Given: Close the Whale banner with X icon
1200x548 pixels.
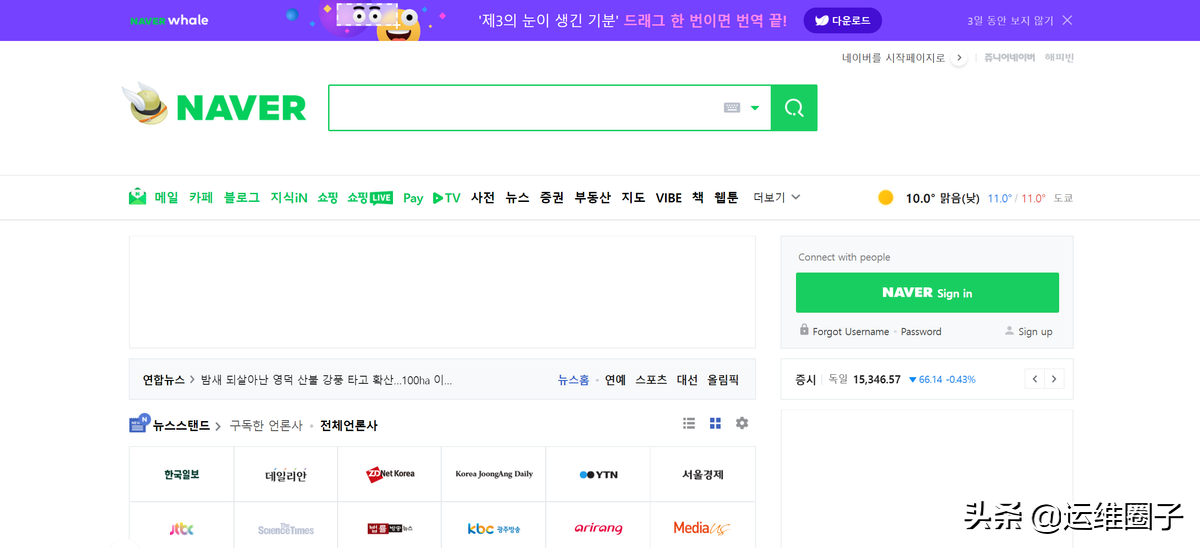Looking at the screenshot, I should click(1067, 20).
